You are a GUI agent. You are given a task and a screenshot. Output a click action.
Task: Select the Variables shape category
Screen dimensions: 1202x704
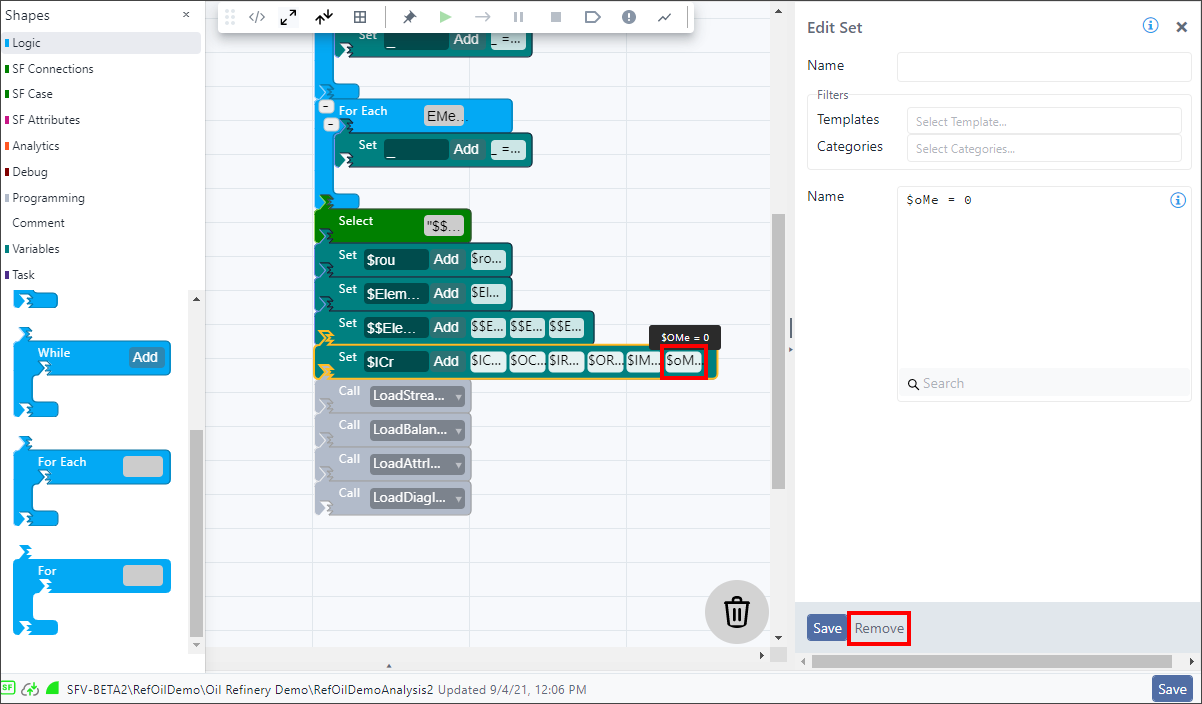pyautogui.click(x=36, y=249)
